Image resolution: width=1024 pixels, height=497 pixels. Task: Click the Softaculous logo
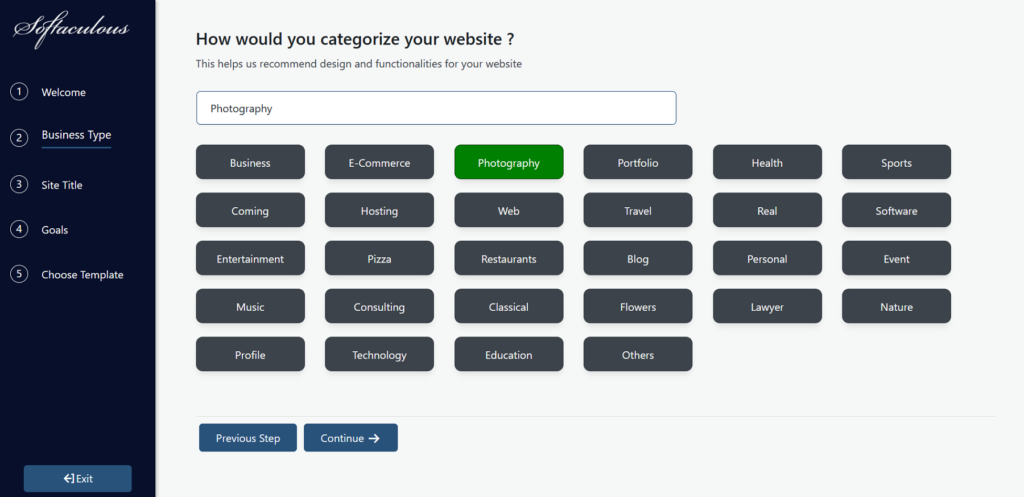click(72, 29)
